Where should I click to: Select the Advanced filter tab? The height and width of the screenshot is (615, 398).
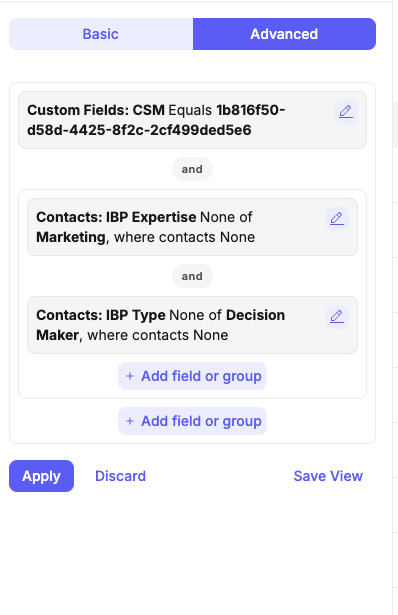click(284, 34)
